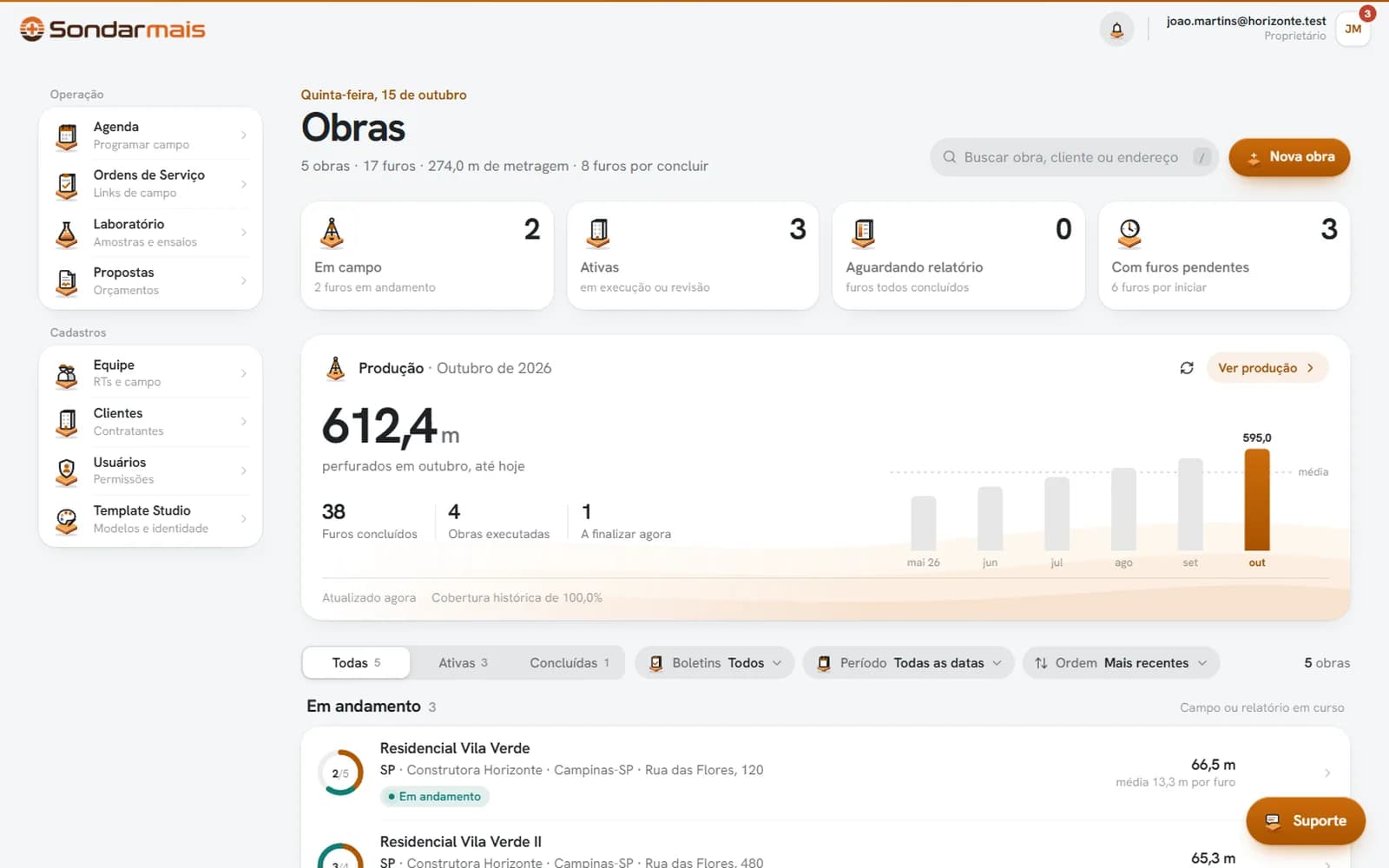Viewport: 1389px width, 868px height.
Task: Select the Todas tab
Action: point(356,663)
